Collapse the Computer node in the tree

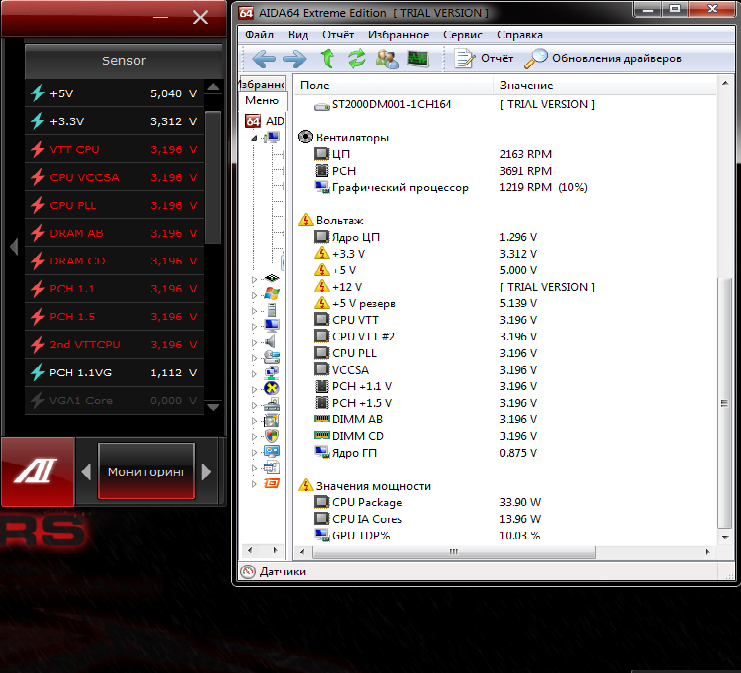click(254, 138)
